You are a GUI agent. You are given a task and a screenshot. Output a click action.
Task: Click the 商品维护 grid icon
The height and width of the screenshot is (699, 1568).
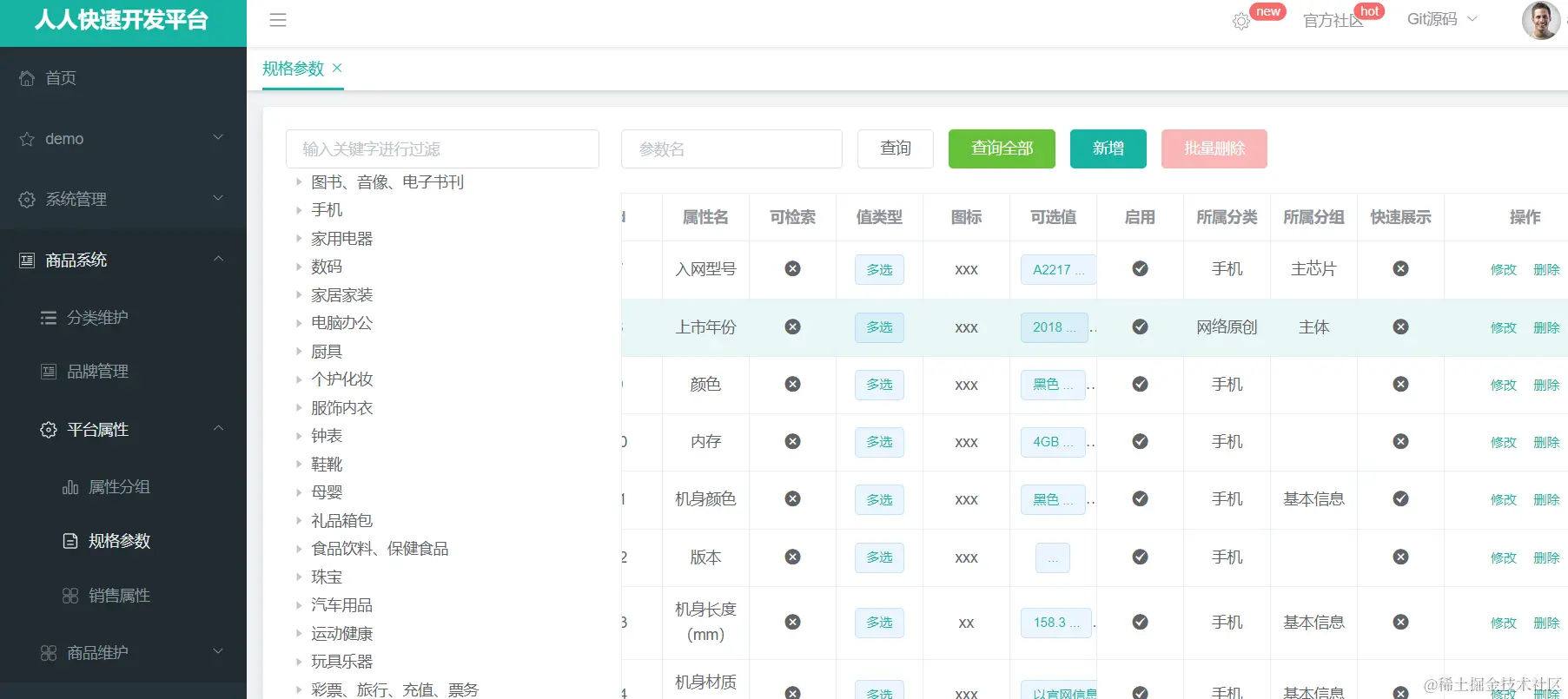pyautogui.click(x=49, y=653)
